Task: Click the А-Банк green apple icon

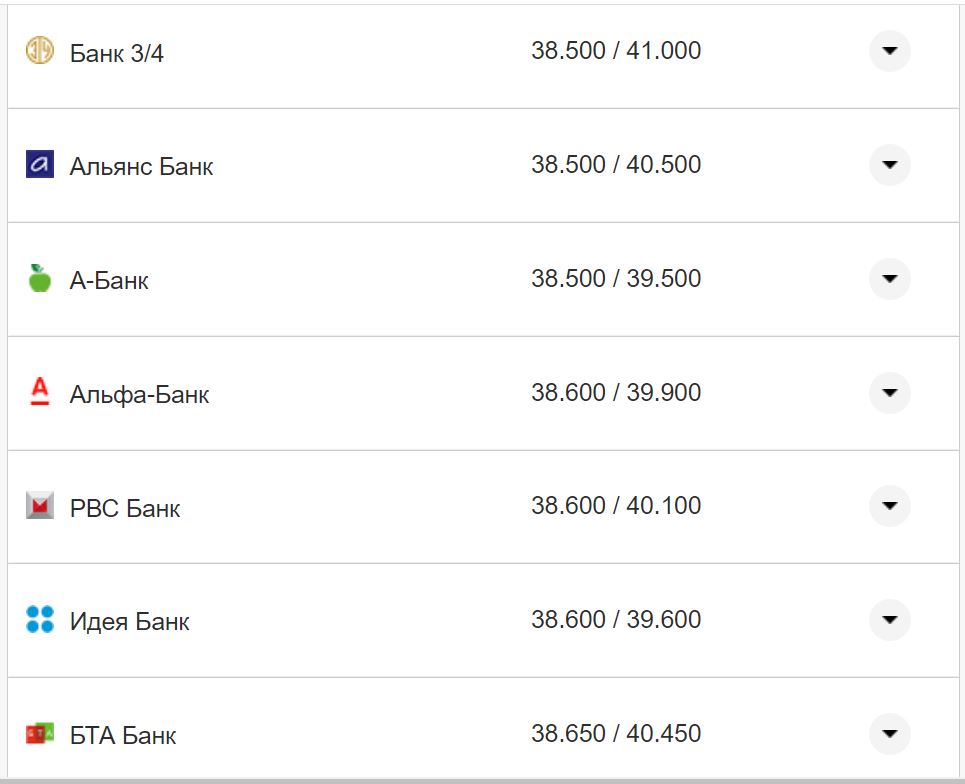Action: click(39, 278)
